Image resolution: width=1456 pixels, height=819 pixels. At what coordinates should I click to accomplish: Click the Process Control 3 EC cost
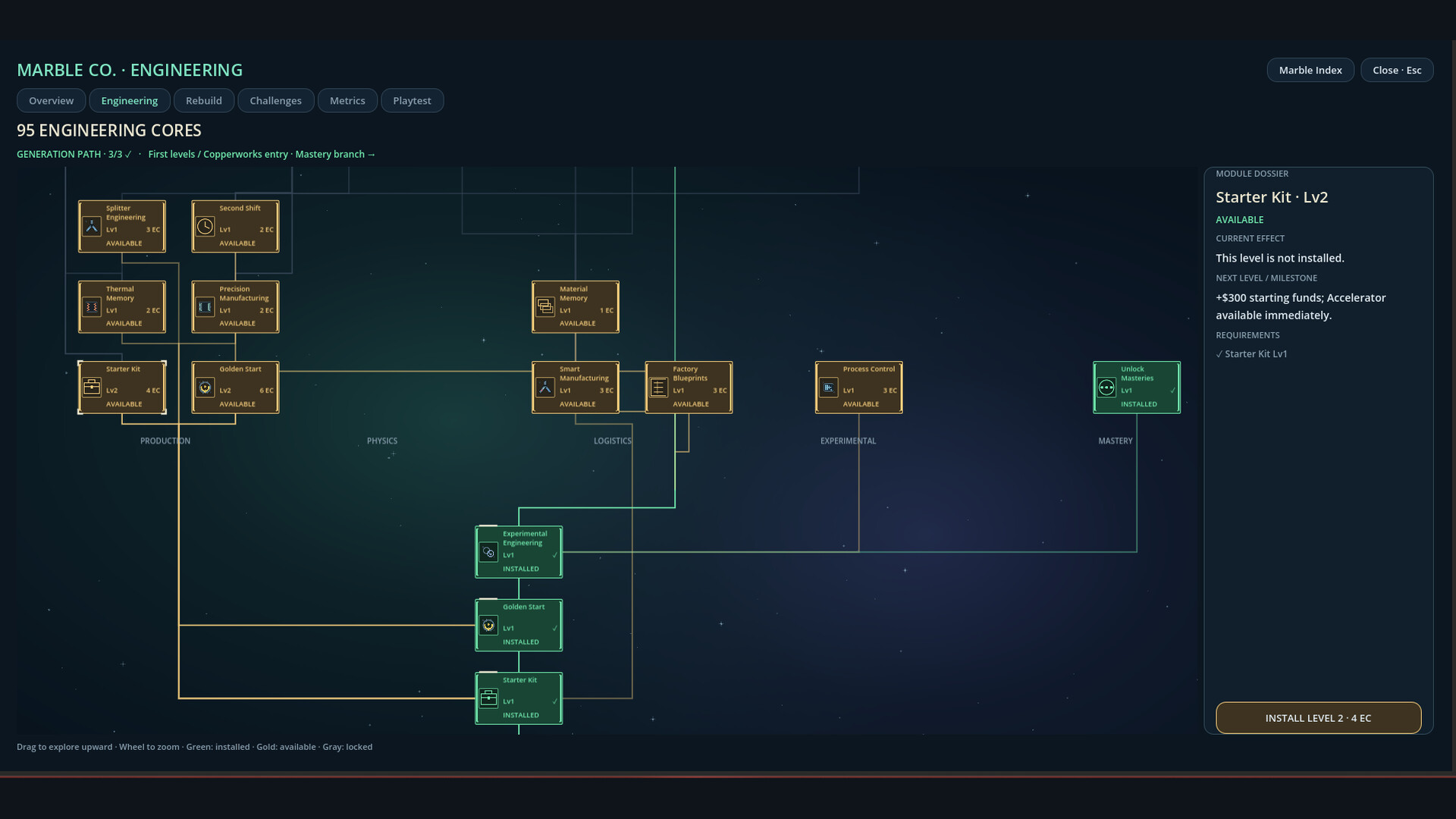pos(890,391)
